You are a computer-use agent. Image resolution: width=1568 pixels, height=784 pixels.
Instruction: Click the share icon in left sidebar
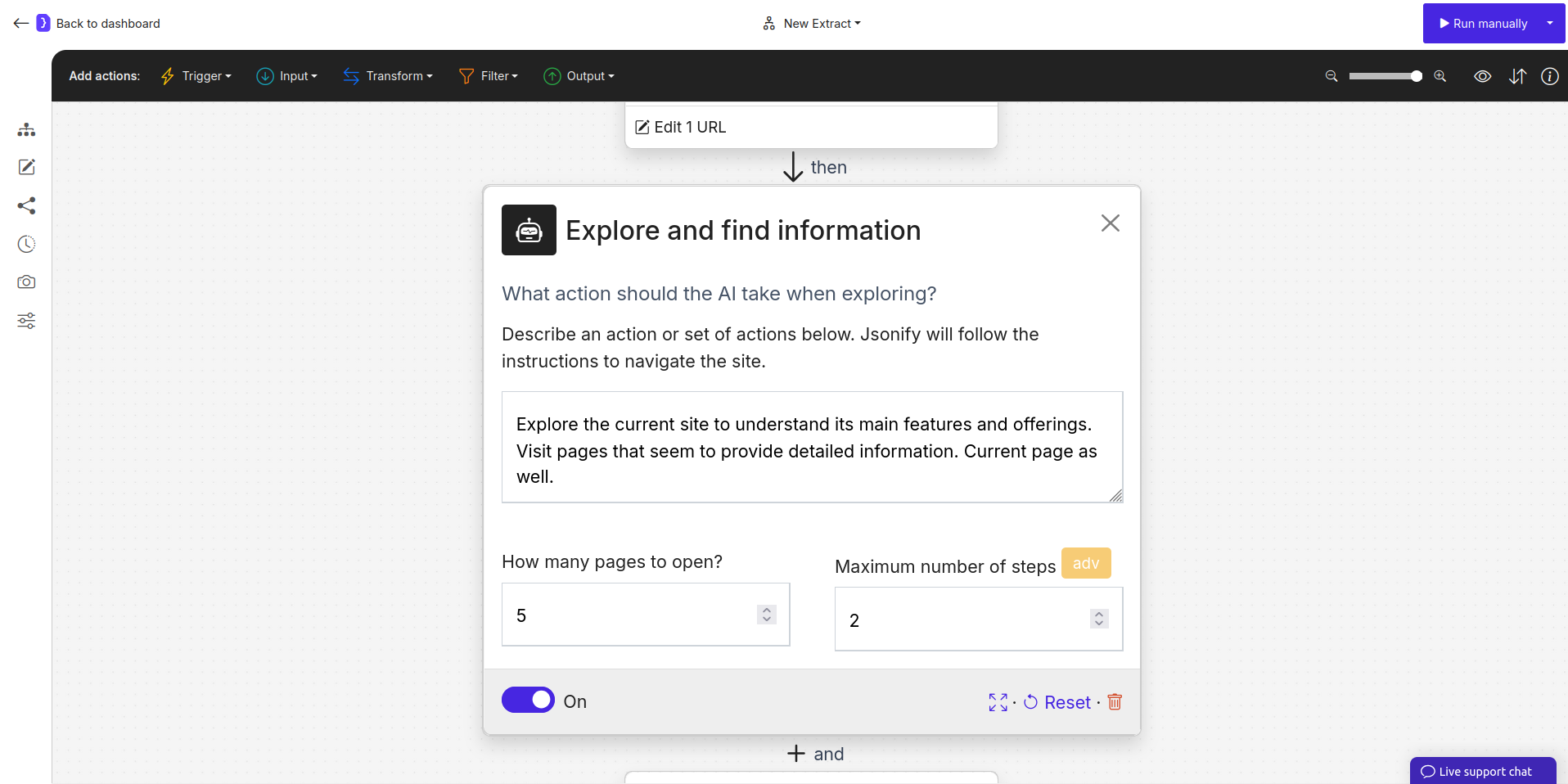click(x=26, y=205)
